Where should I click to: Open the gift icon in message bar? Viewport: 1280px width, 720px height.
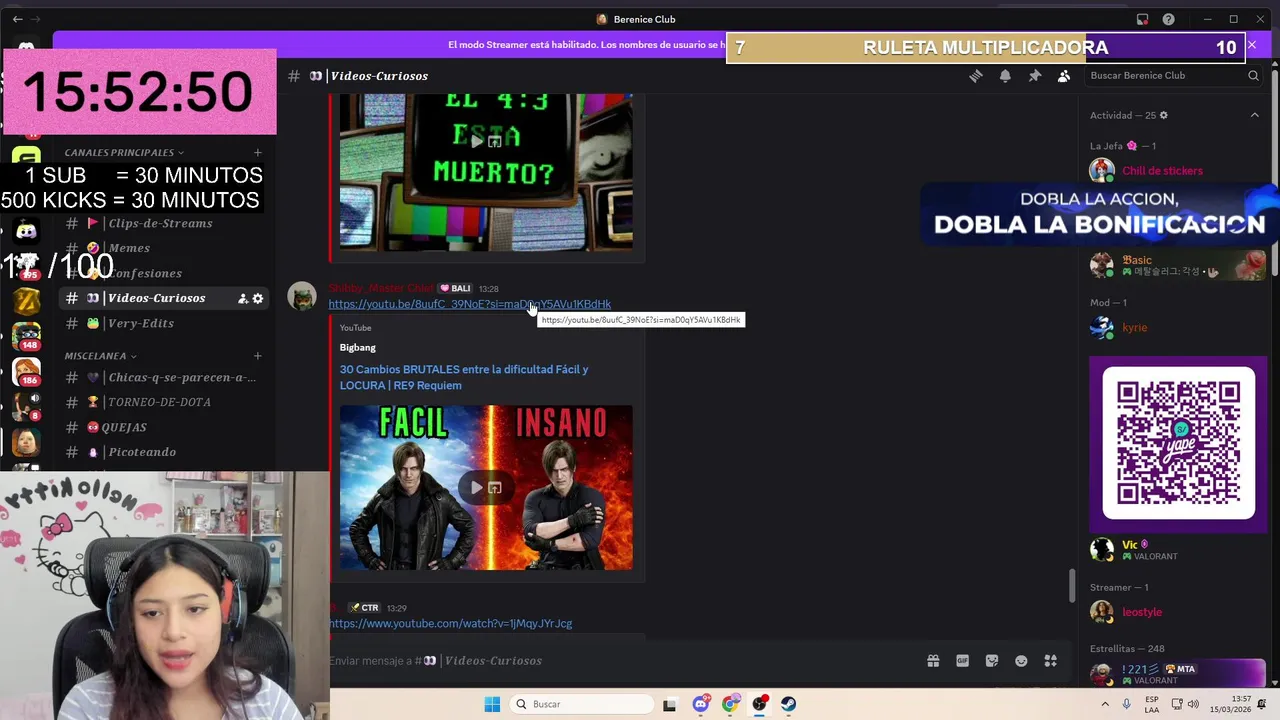click(933, 661)
